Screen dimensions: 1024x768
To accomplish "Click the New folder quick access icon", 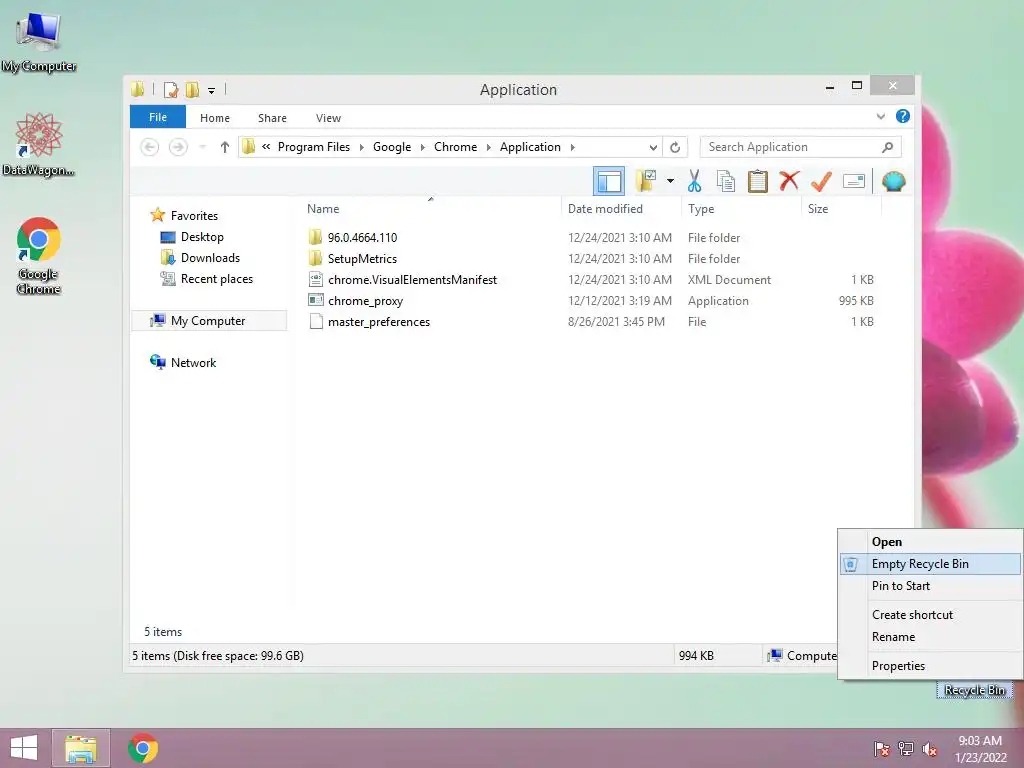I will (x=193, y=89).
